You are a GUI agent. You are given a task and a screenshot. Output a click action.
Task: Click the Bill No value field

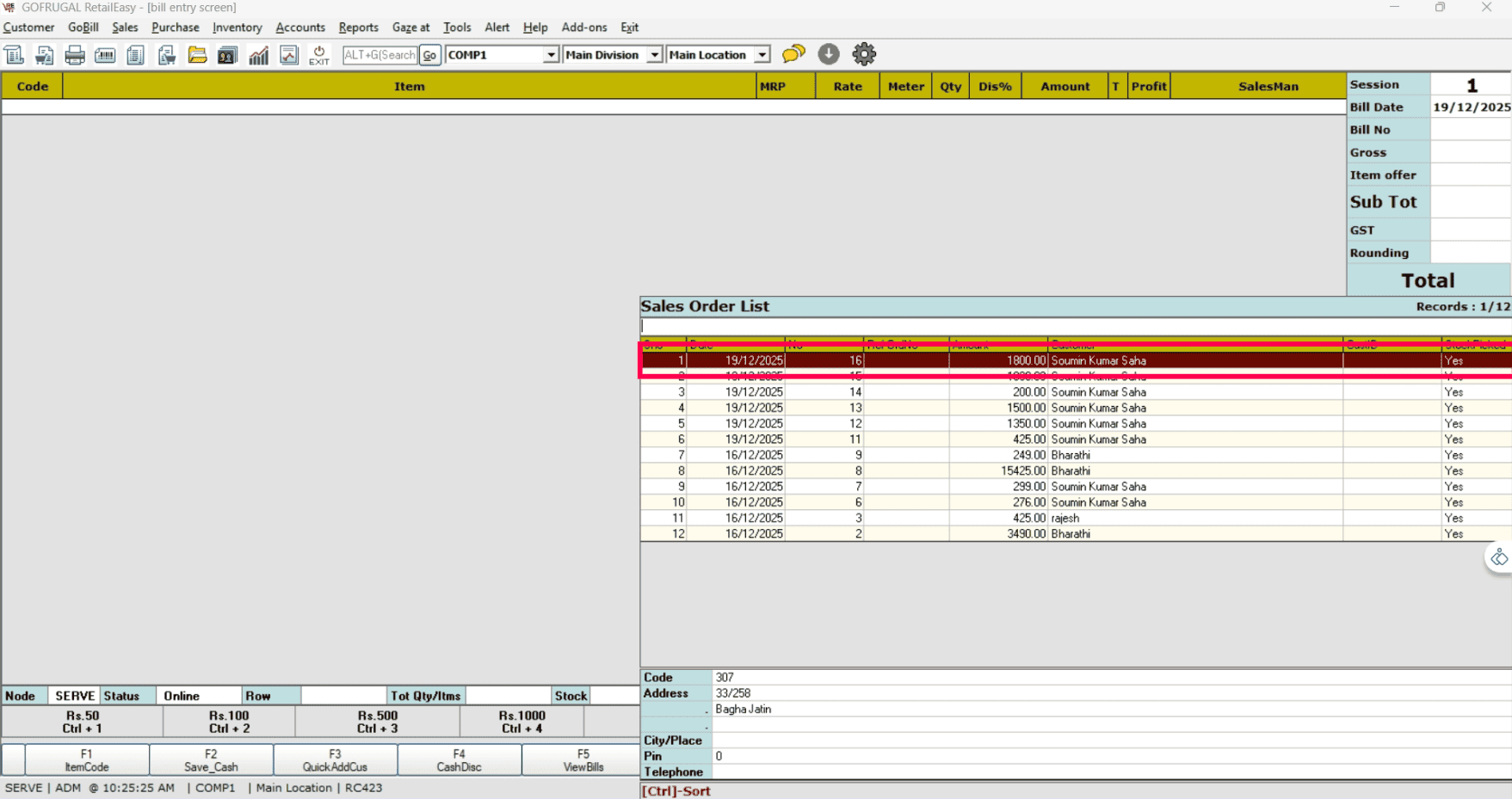pos(1471,130)
